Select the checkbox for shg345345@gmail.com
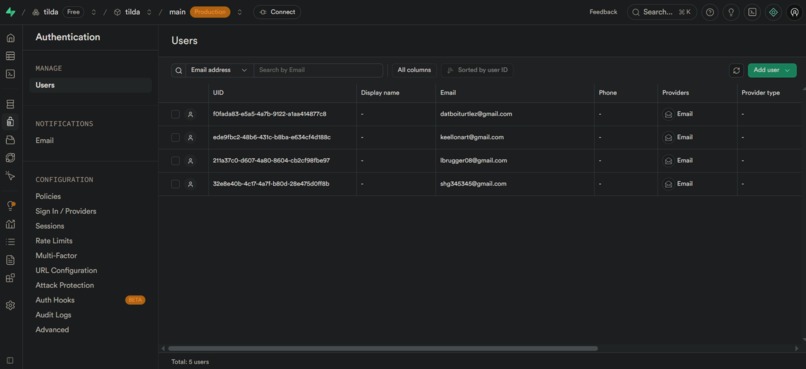806x369 pixels. [175, 184]
